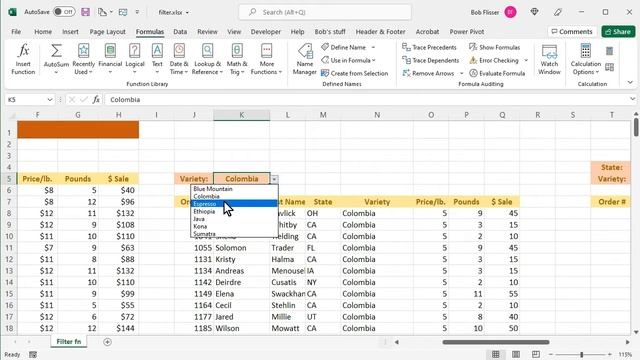Image resolution: width=640 pixels, height=360 pixels.
Task: Click the zoom slider handle
Action: point(582,354)
